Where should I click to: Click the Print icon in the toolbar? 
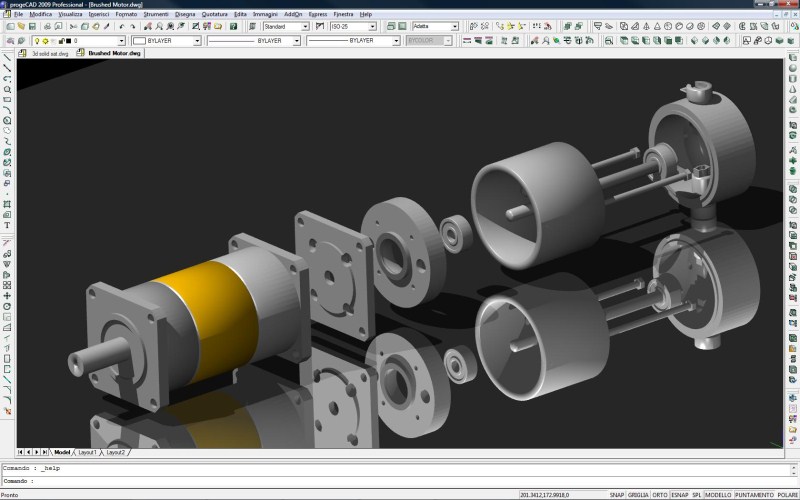pos(45,27)
